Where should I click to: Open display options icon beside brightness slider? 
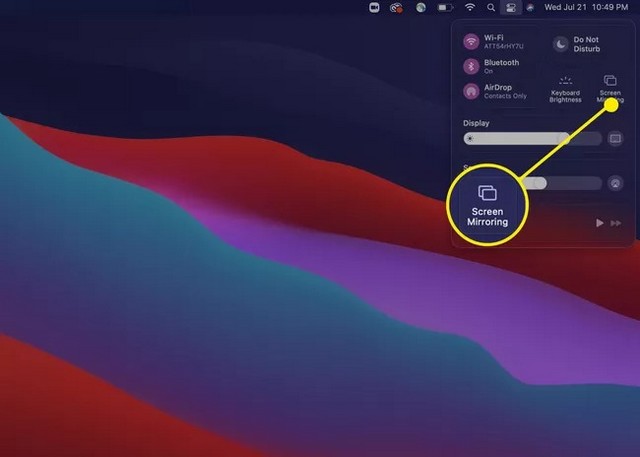click(x=615, y=139)
